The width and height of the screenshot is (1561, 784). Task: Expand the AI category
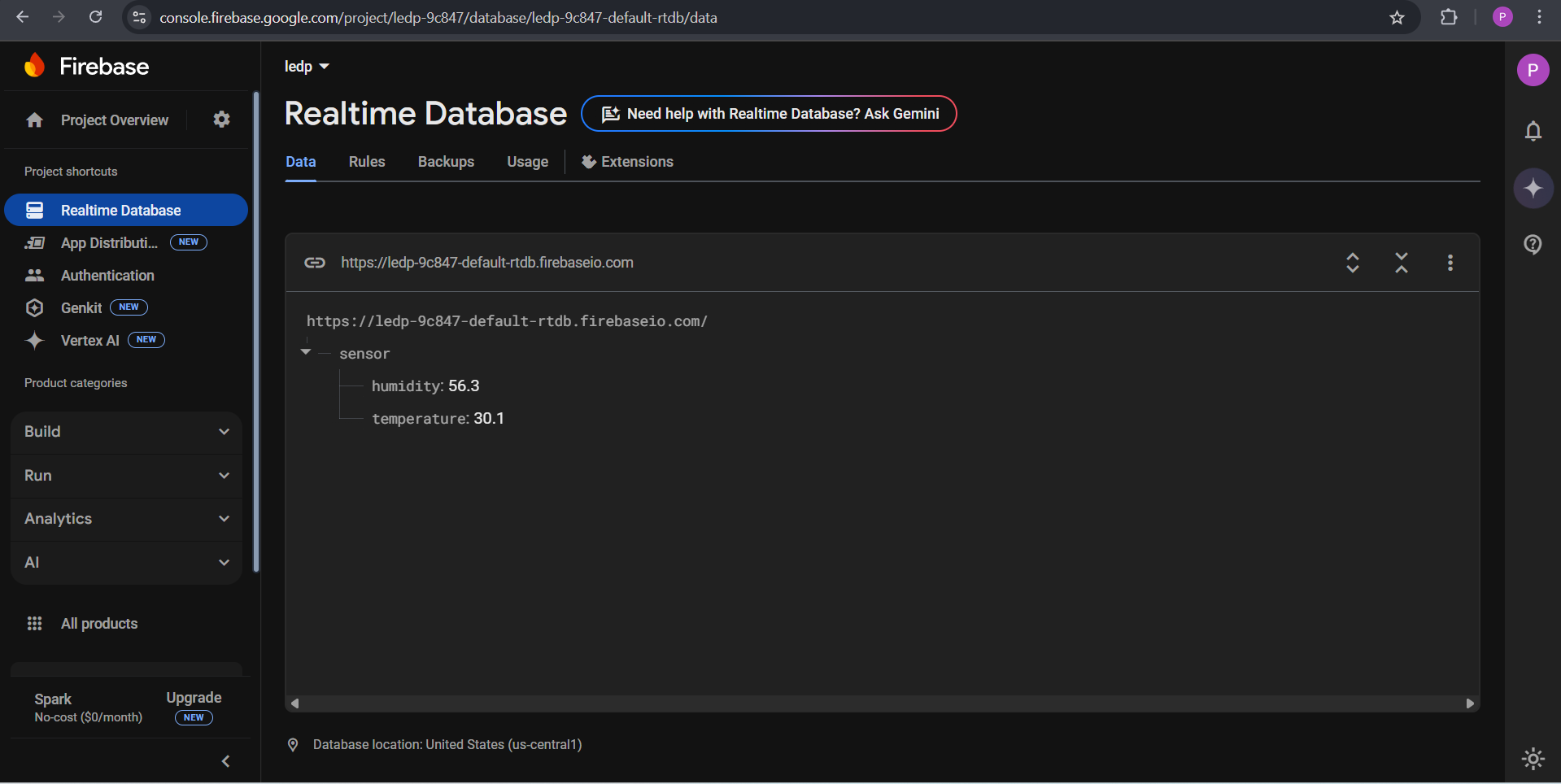pos(127,563)
